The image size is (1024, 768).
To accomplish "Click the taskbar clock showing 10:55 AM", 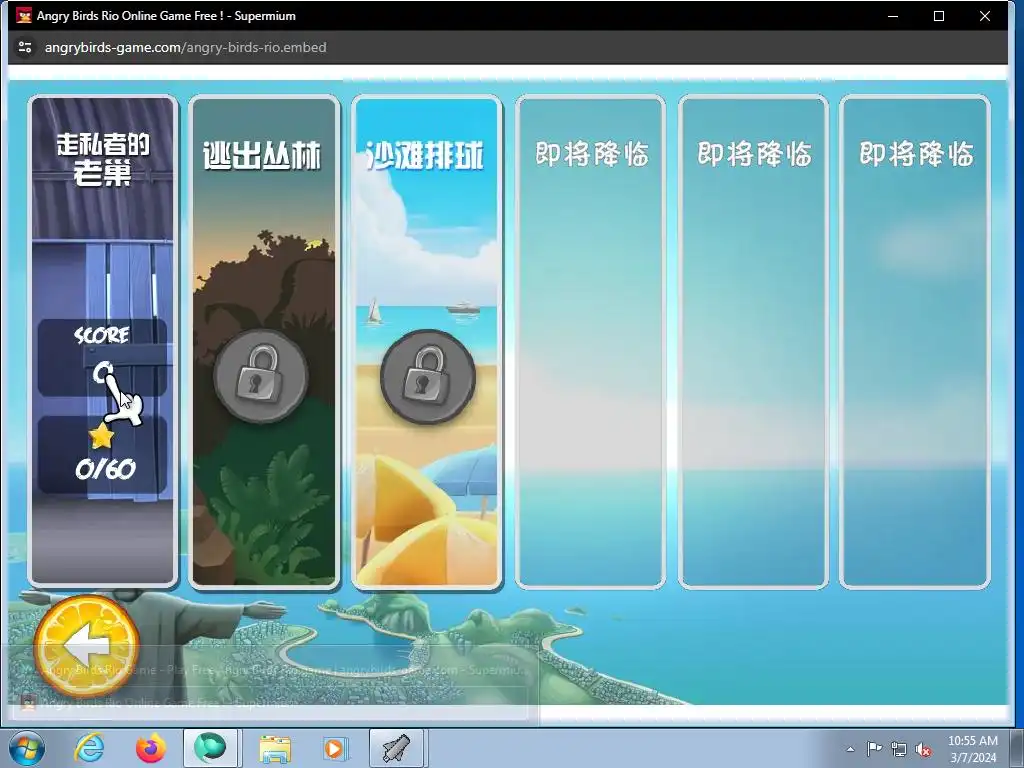I will pos(973,749).
